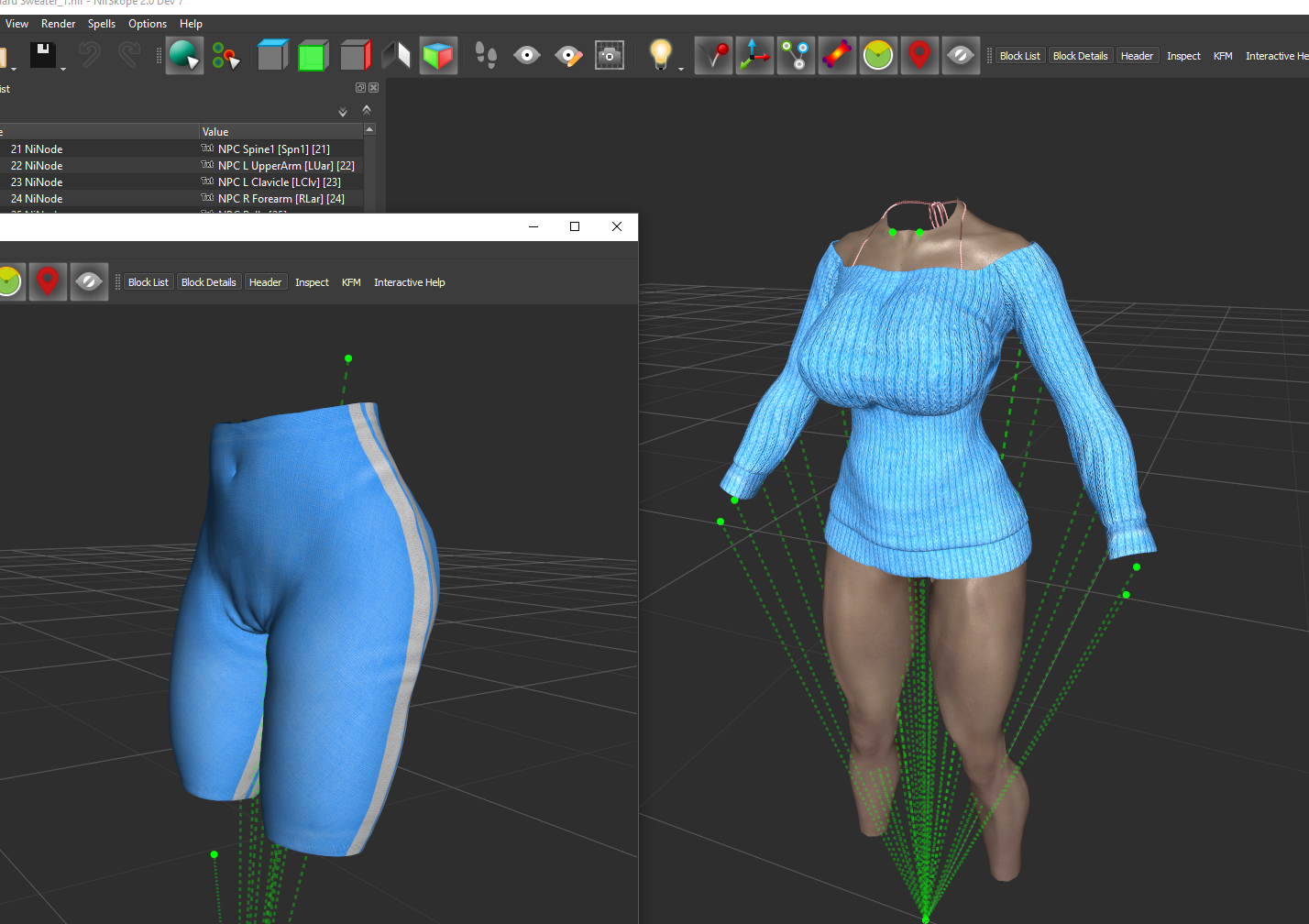The image size is (1309, 924).
Task: Float the block list dock panel
Action: coord(360,88)
